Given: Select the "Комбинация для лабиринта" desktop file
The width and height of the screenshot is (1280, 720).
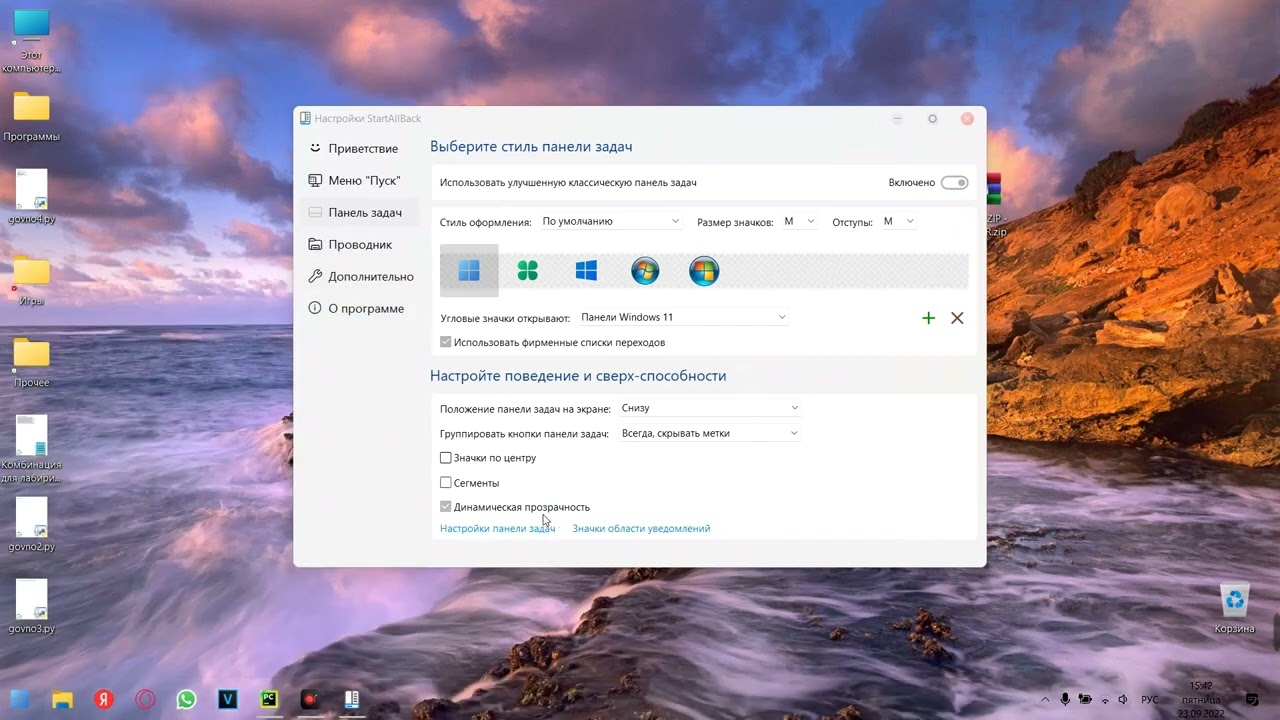Looking at the screenshot, I should (x=31, y=449).
